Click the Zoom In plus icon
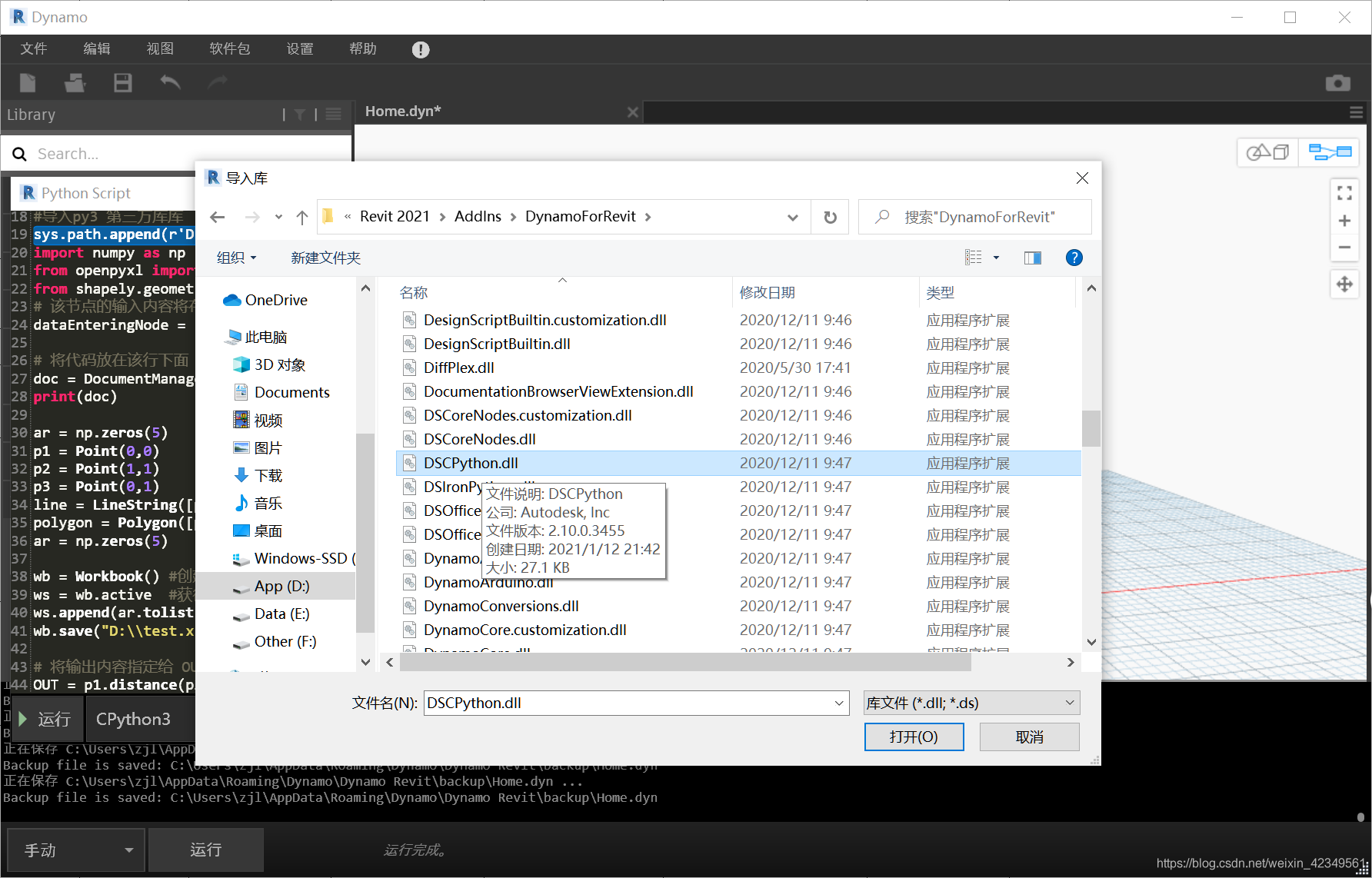 coord(1344,221)
